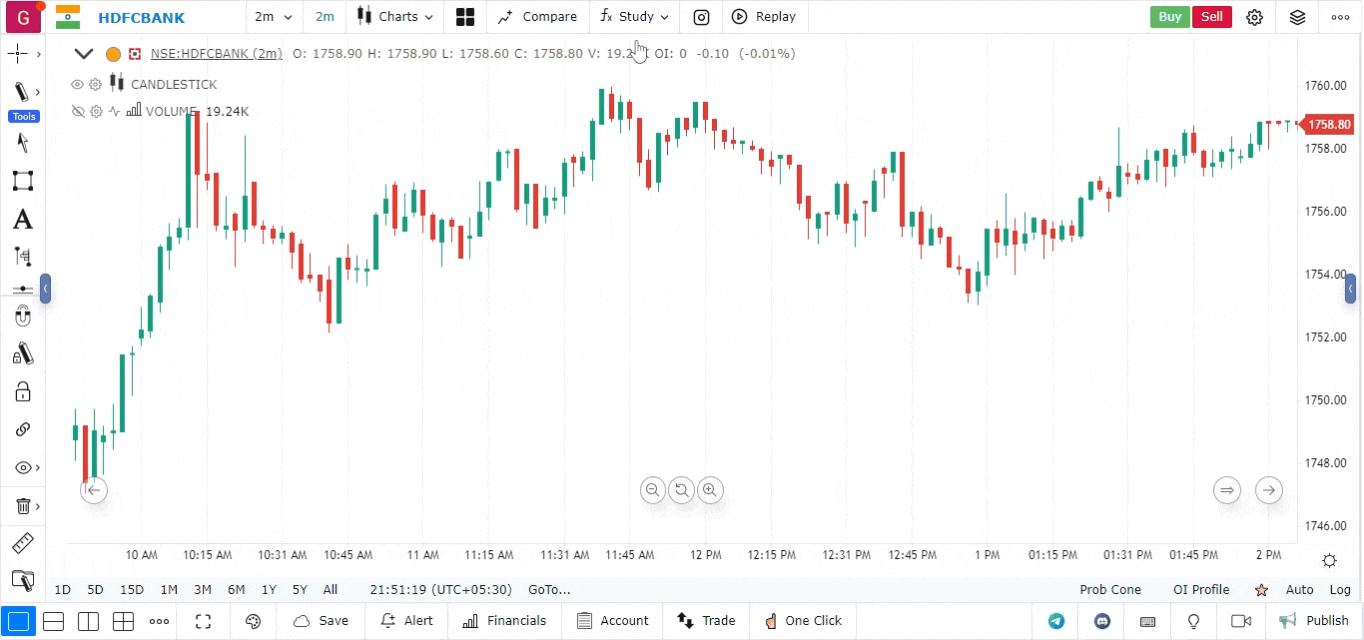
Task: Hide the Candlestick series with eye icon
Action: 77,85
